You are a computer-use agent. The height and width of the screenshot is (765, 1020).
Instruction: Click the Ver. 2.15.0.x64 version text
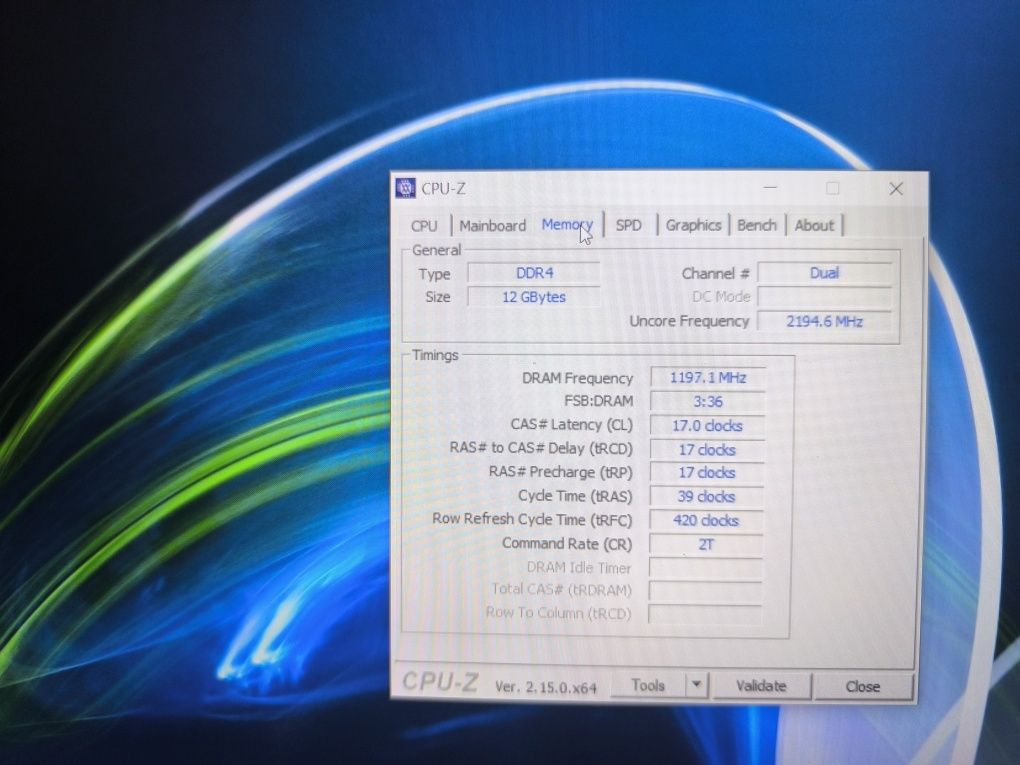click(x=546, y=687)
